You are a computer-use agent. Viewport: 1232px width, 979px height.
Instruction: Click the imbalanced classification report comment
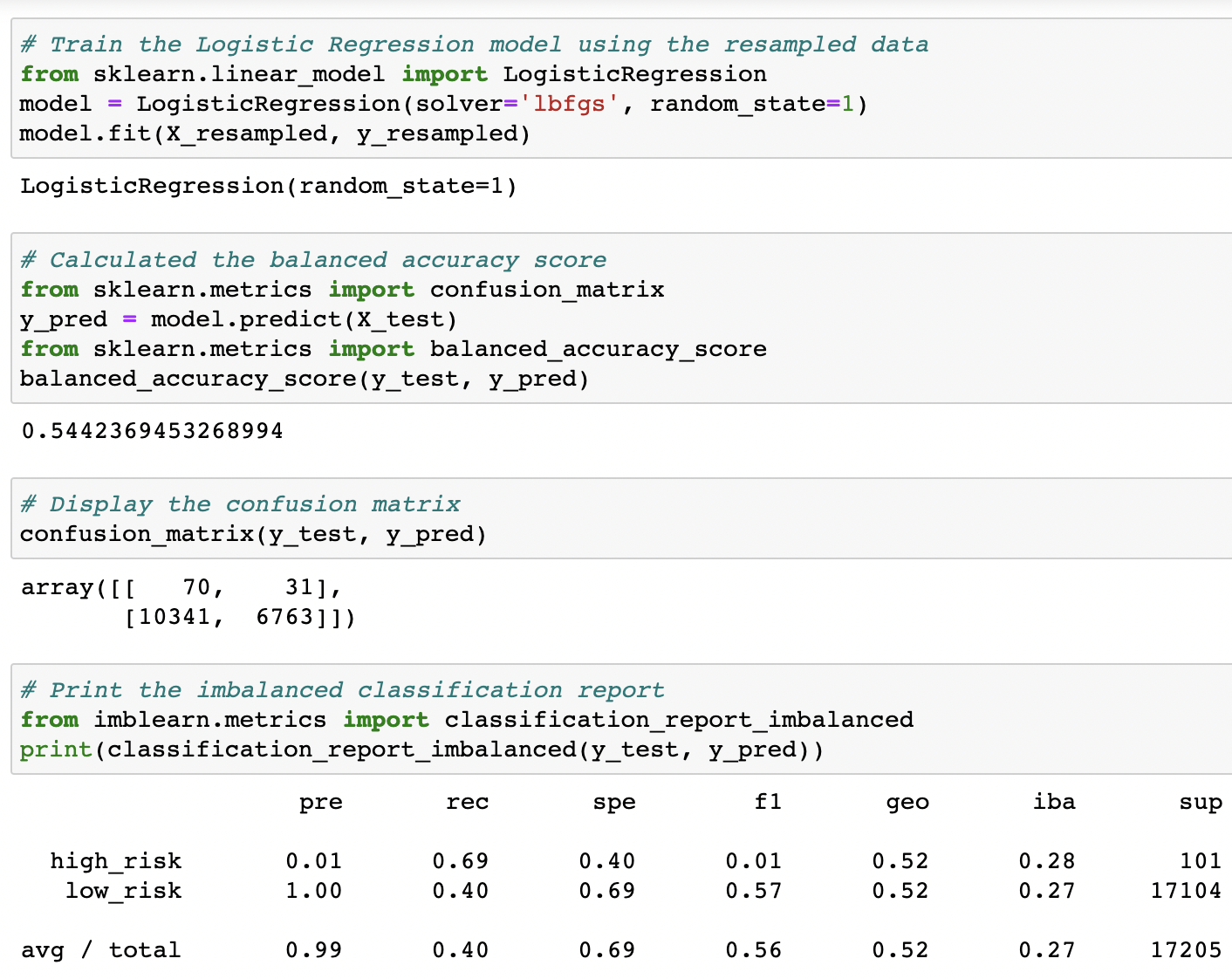coord(342,689)
